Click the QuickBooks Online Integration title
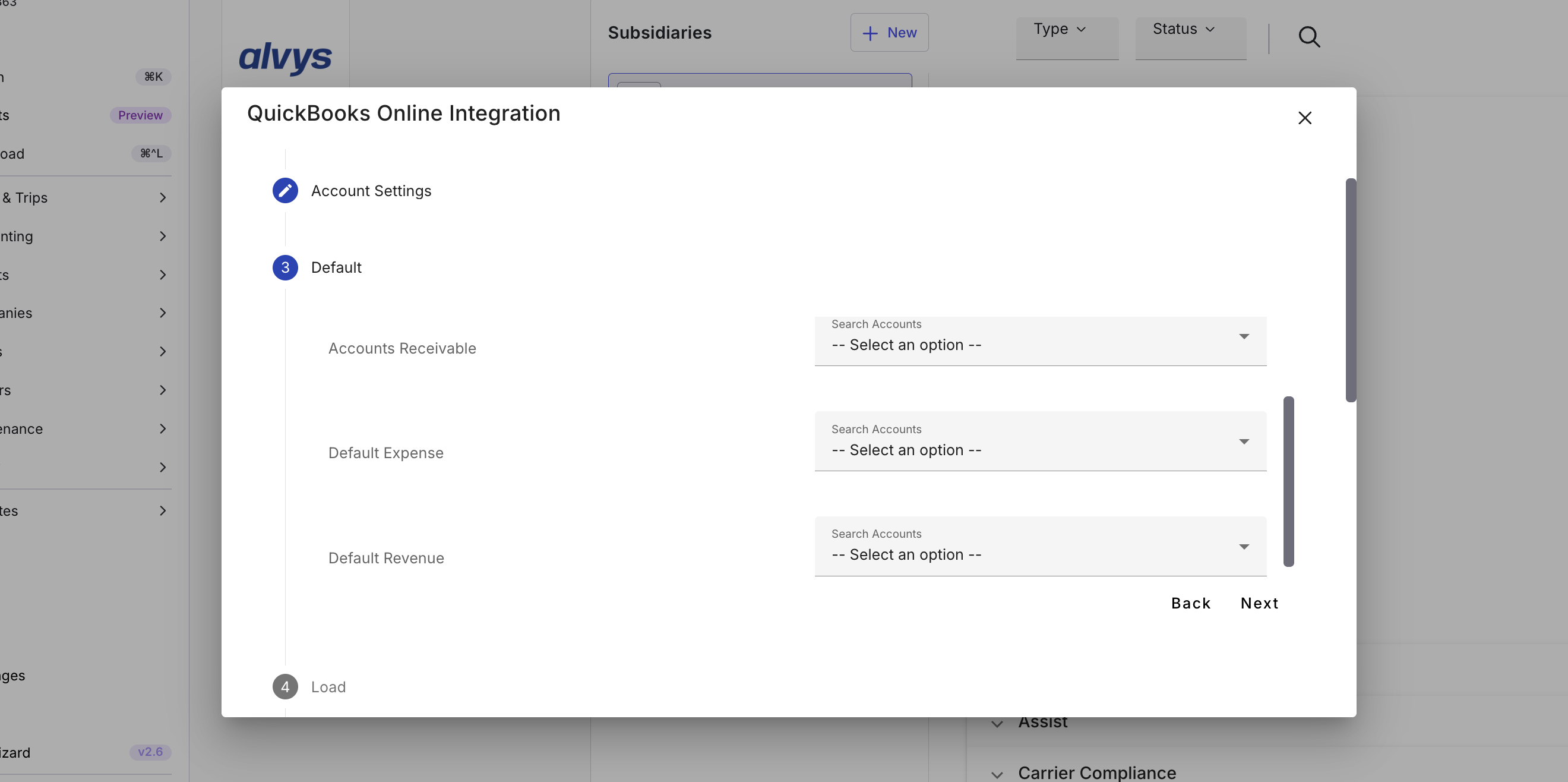 (x=403, y=113)
